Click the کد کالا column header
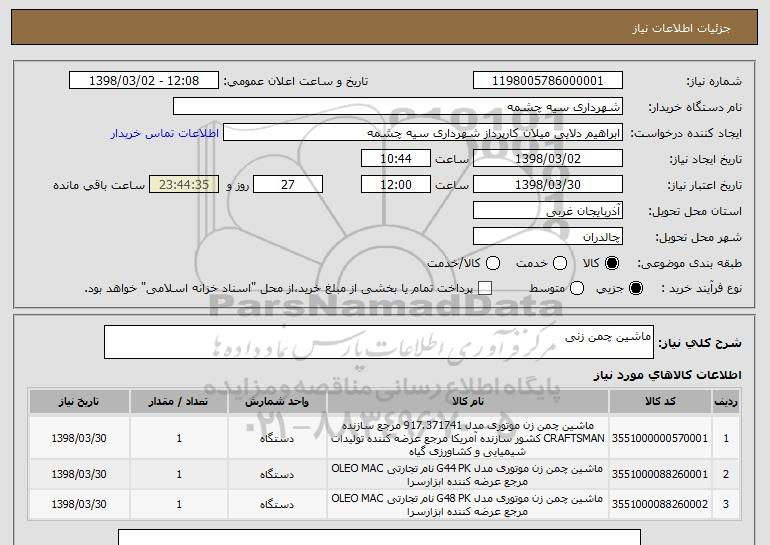Viewport: 770px width, 545px height. click(660, 402)
